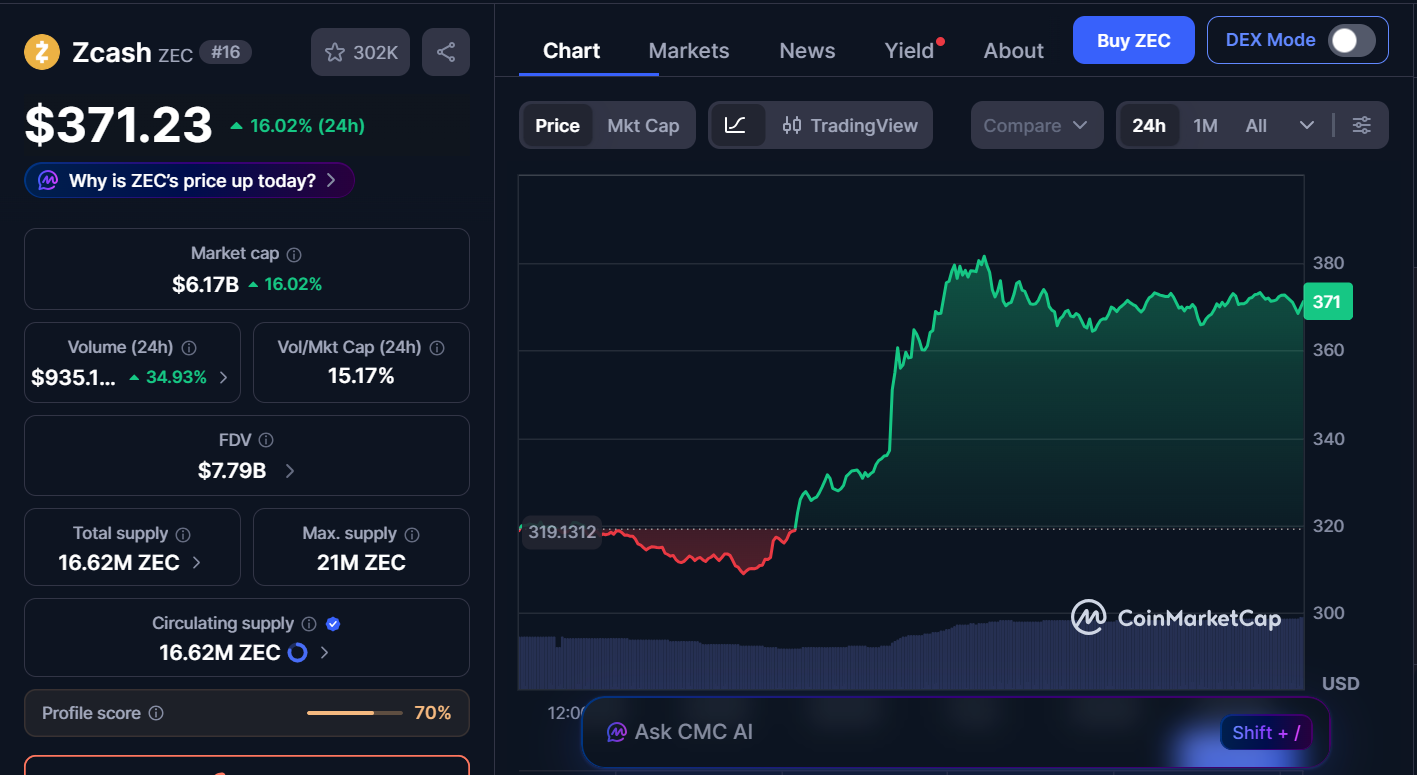Select the line chart style icon
Image resolution: width=1417 pixels, height=775 pixels.
[x=737, y=125]
